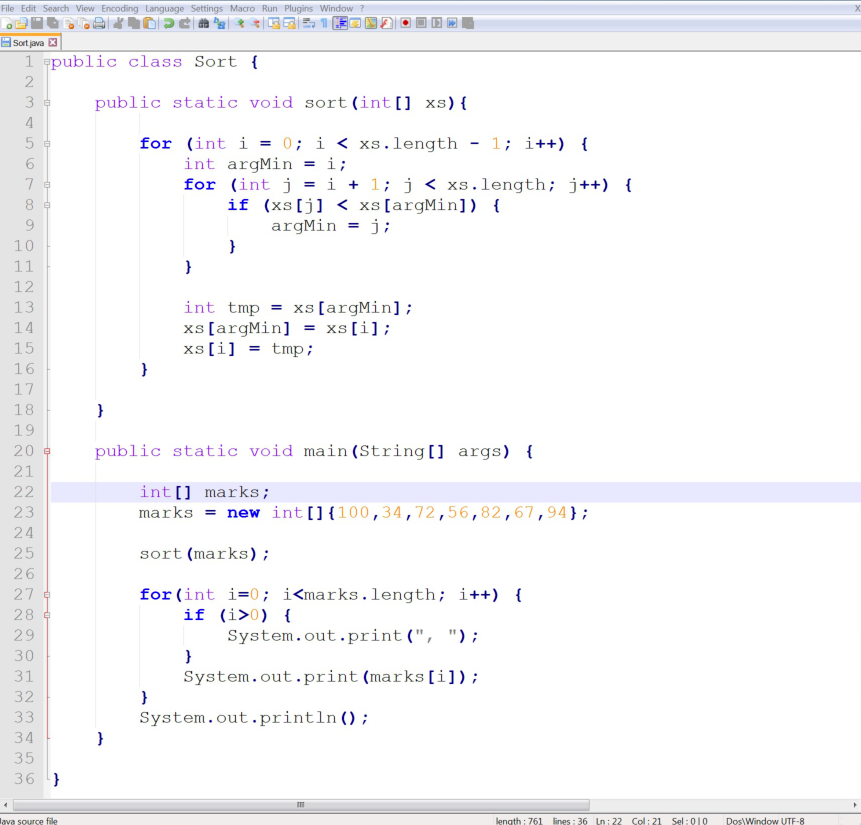861x825 pixels.
Task: Click 'length : 761' in status bar
Action: (x=519, y=821)
